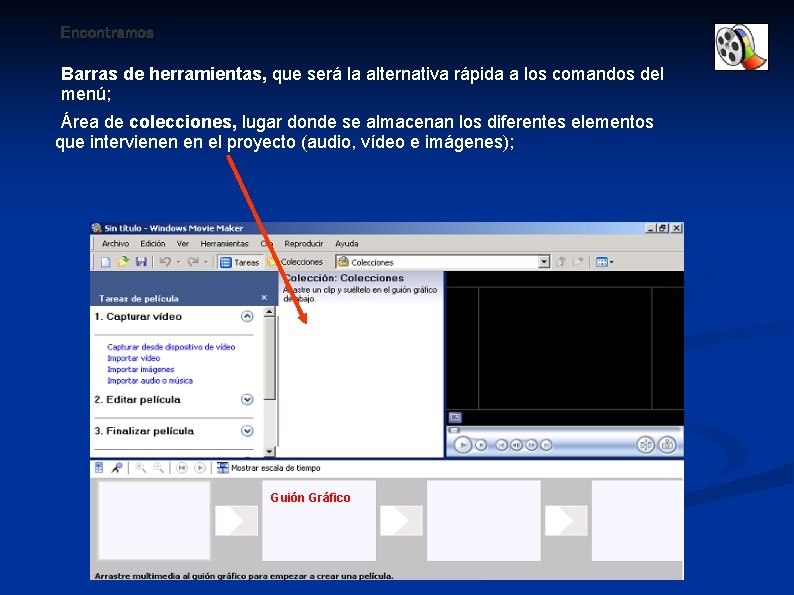Toggle the Tareas pane button
The image size is (794, 595).
pyautogui.click(x=240, y=262)
